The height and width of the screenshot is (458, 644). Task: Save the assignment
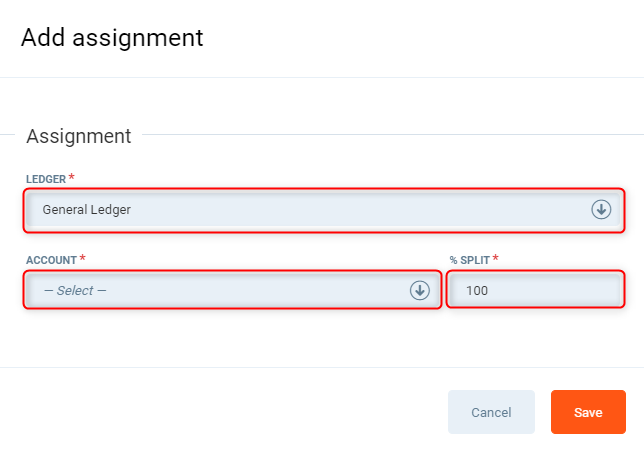coord(588,412)
